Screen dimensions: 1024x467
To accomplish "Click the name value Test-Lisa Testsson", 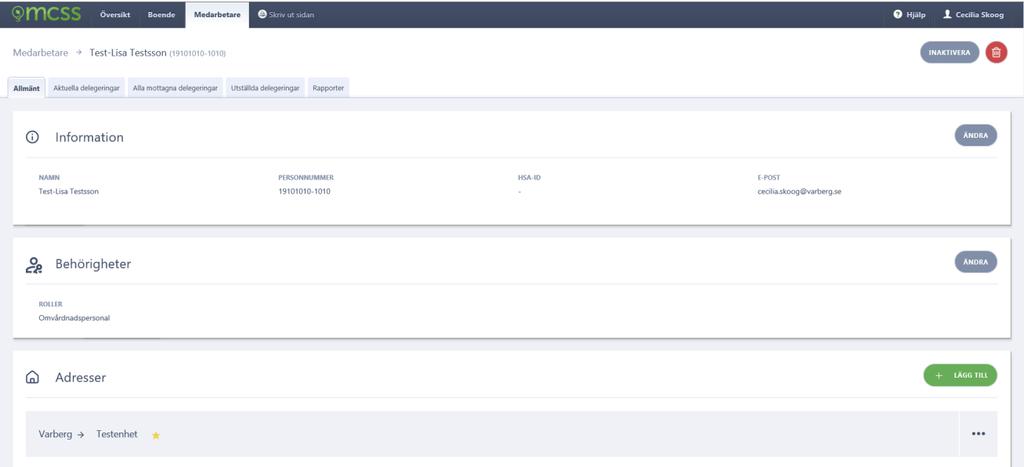I will tap(69, 192).
